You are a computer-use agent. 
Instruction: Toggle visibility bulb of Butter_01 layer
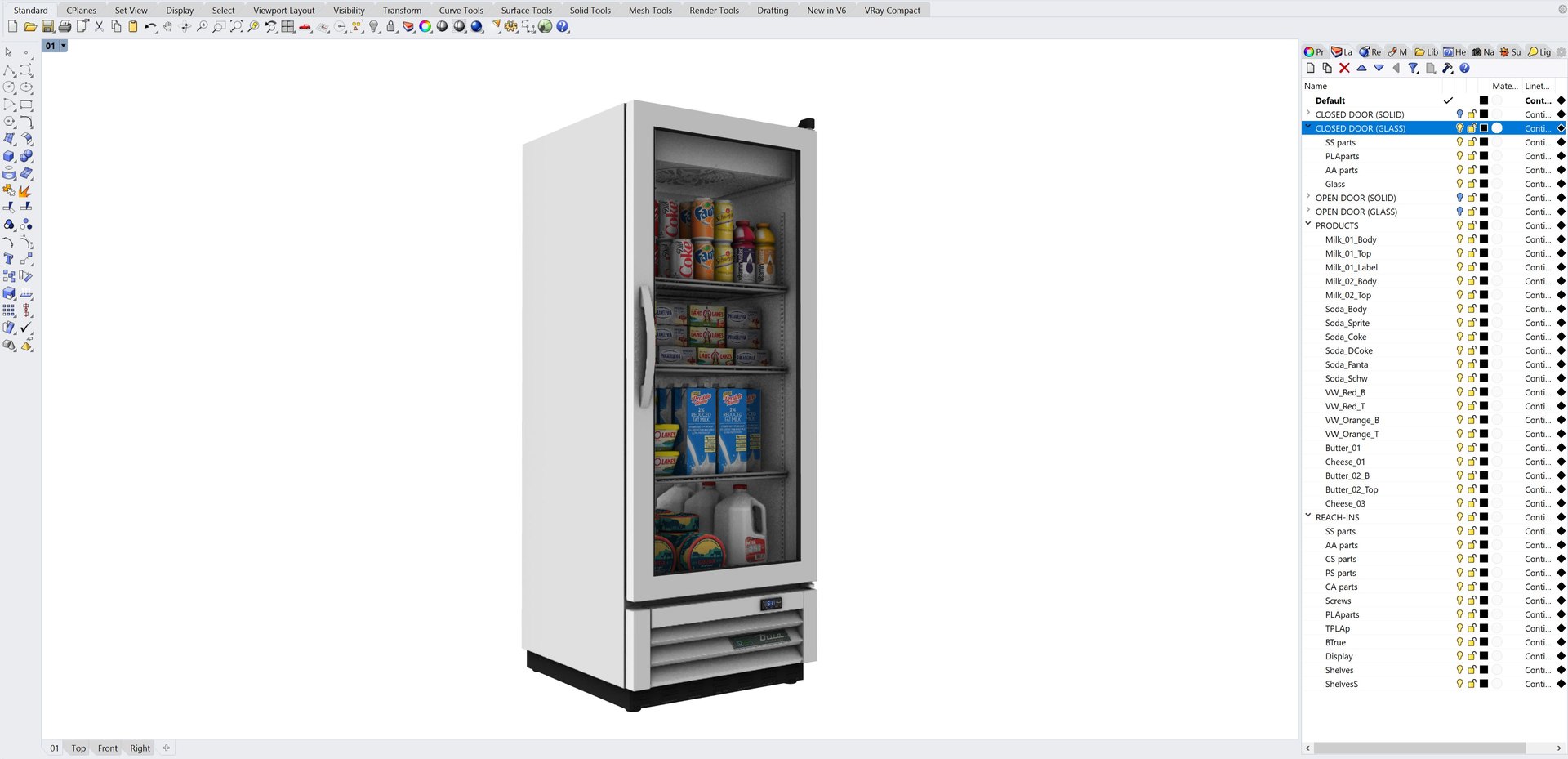pyautogui.click(x=1459, y=448)
